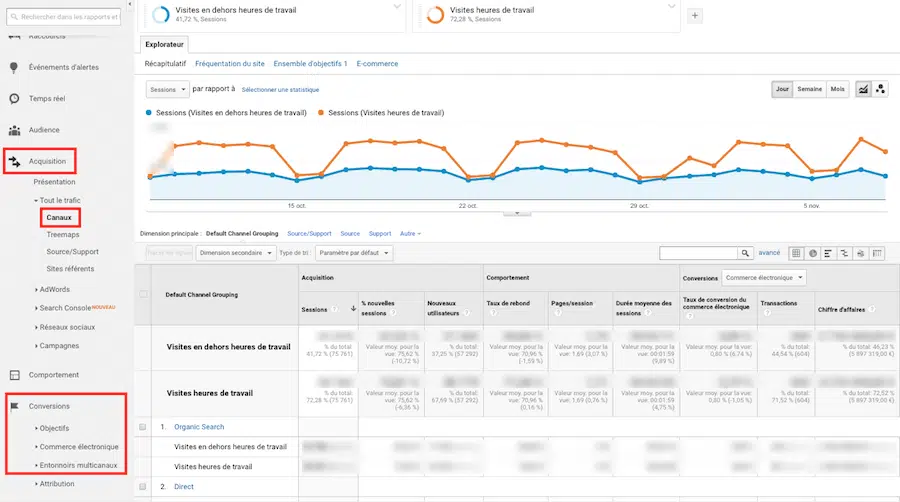Click the table search input field
900x502 pixels.
click(x=698, y=254)
